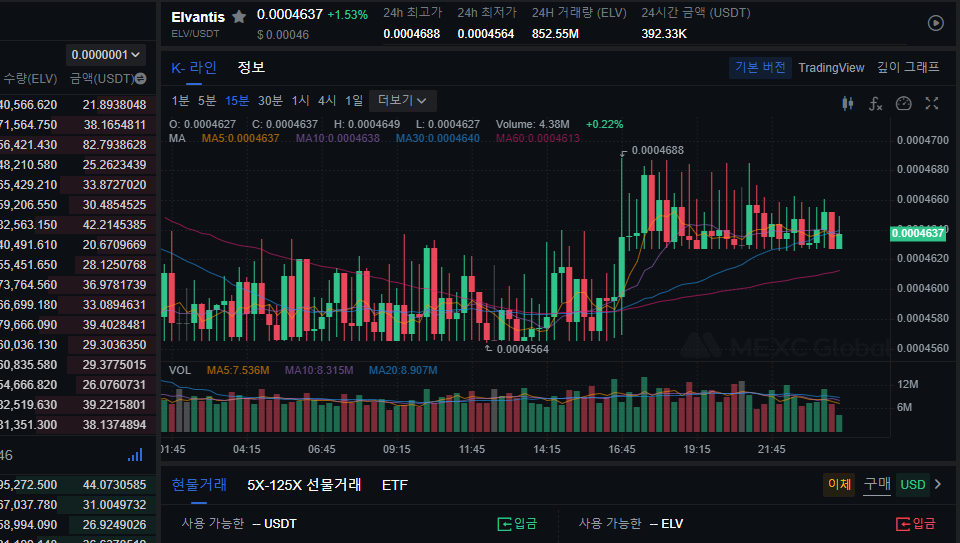Open the 0.0000001 price precision dropdown
This screenshot has height=543, width=960.
point(106,54)
